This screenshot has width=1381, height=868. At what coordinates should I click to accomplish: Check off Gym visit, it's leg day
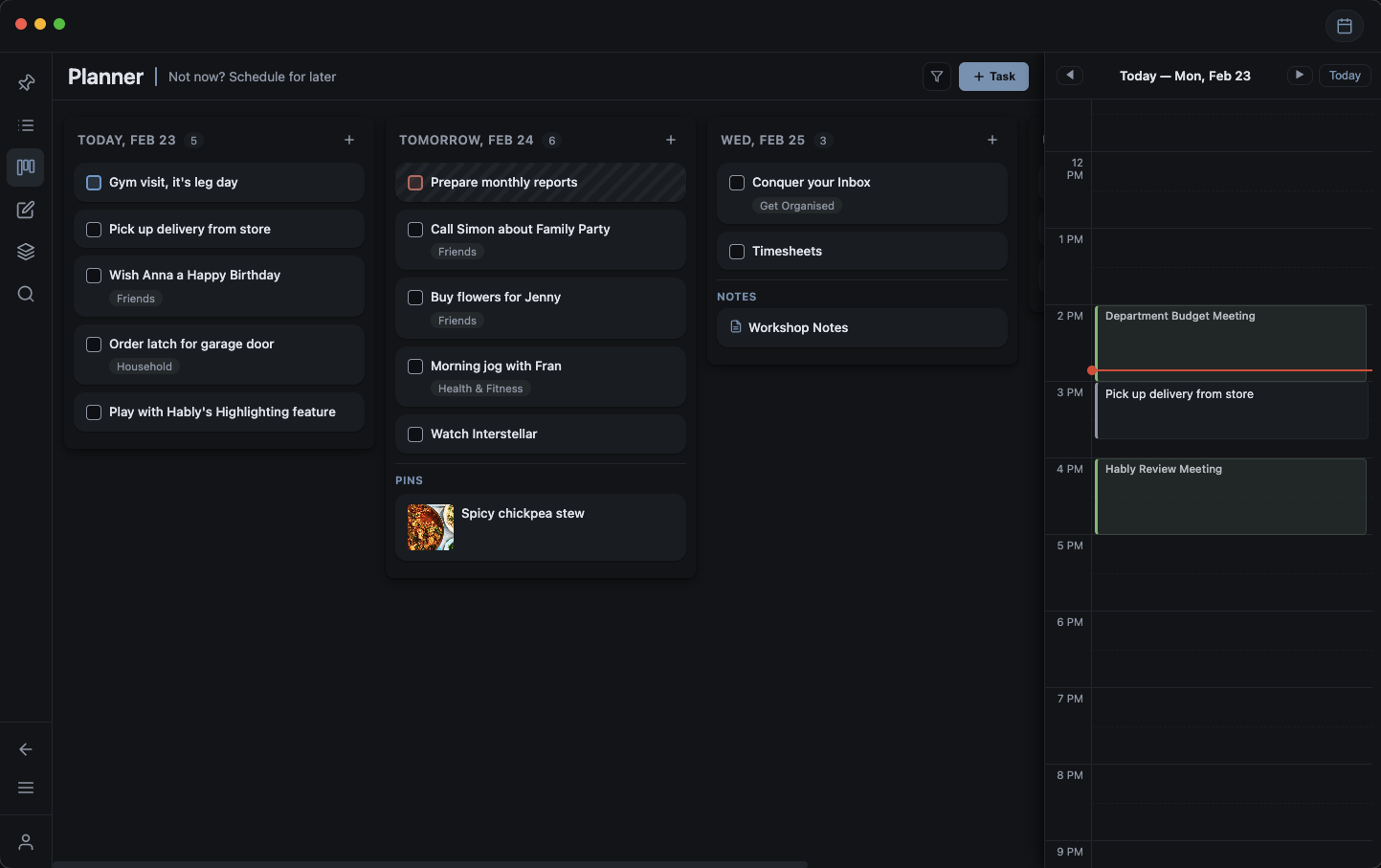point(94,183)
